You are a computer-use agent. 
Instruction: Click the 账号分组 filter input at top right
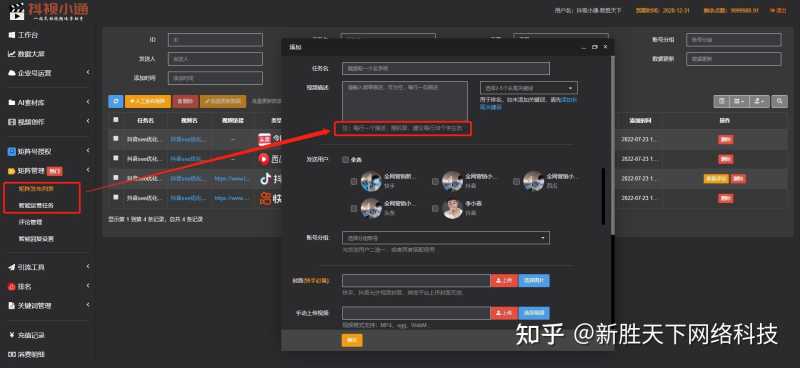733,40
